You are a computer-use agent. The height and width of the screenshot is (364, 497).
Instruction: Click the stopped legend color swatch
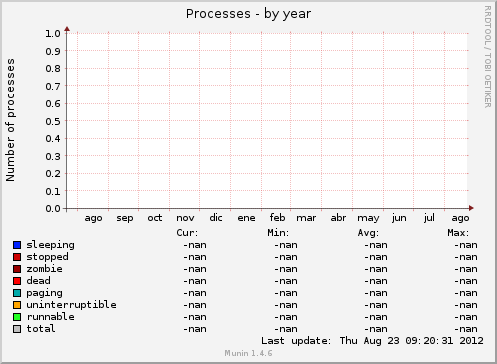point(17,257)
